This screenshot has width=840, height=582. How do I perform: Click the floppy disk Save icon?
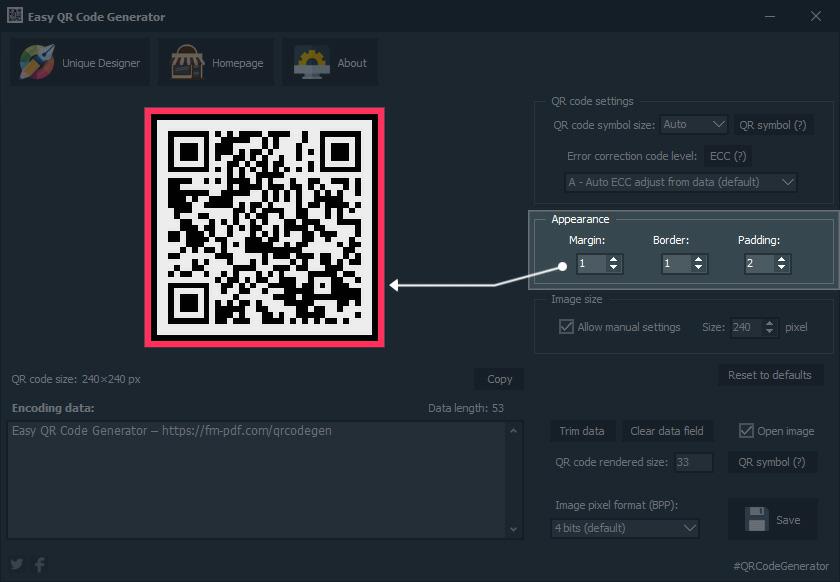(x=756, y=519)
